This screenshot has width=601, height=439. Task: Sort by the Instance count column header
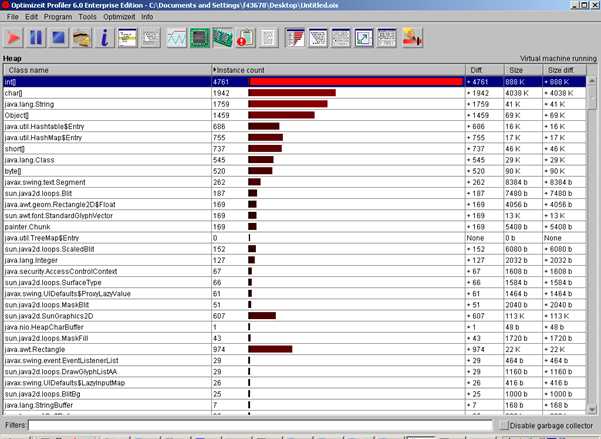coord(338,70)
